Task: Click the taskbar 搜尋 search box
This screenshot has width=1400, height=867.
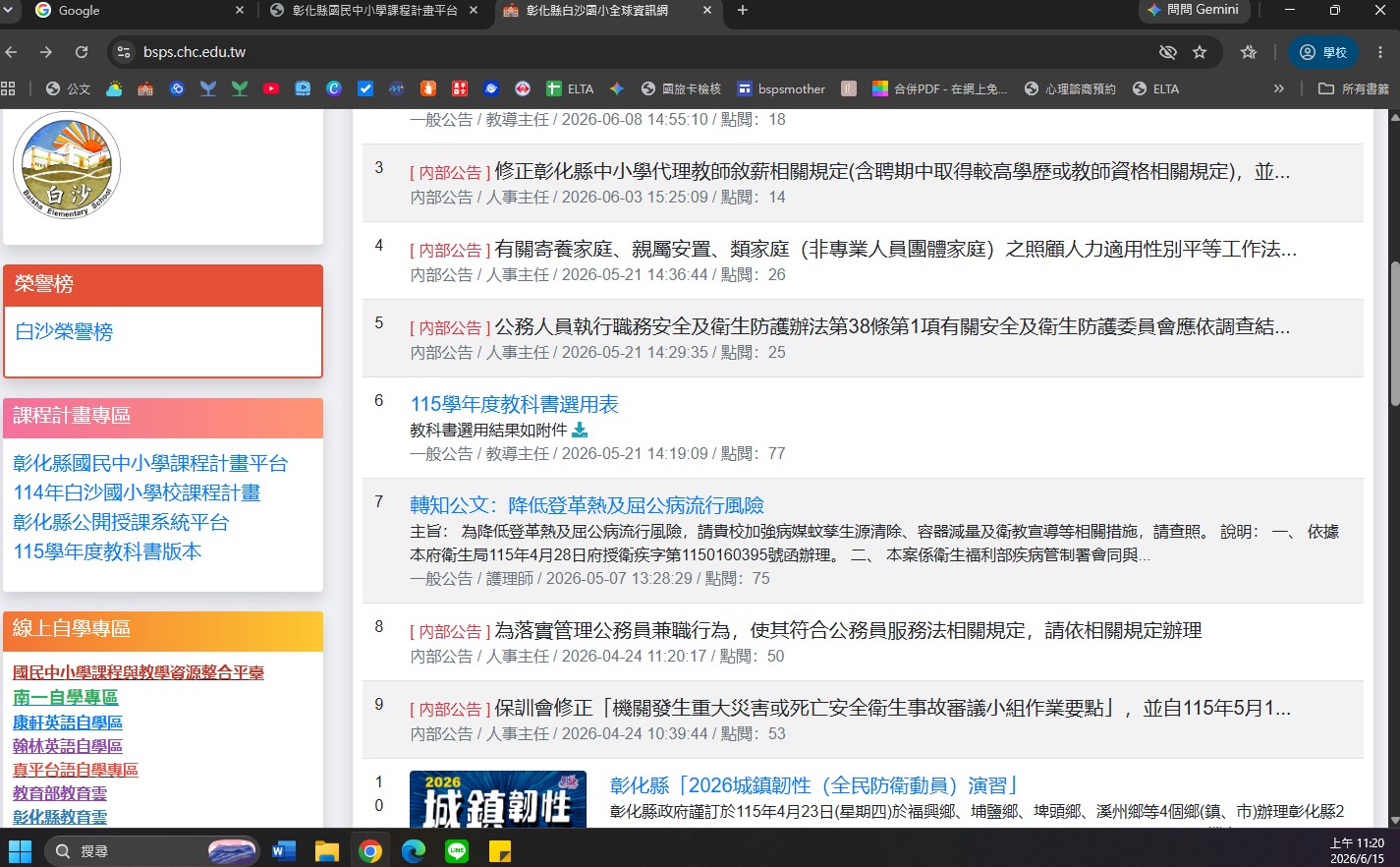Action: [x=152, y=850]
